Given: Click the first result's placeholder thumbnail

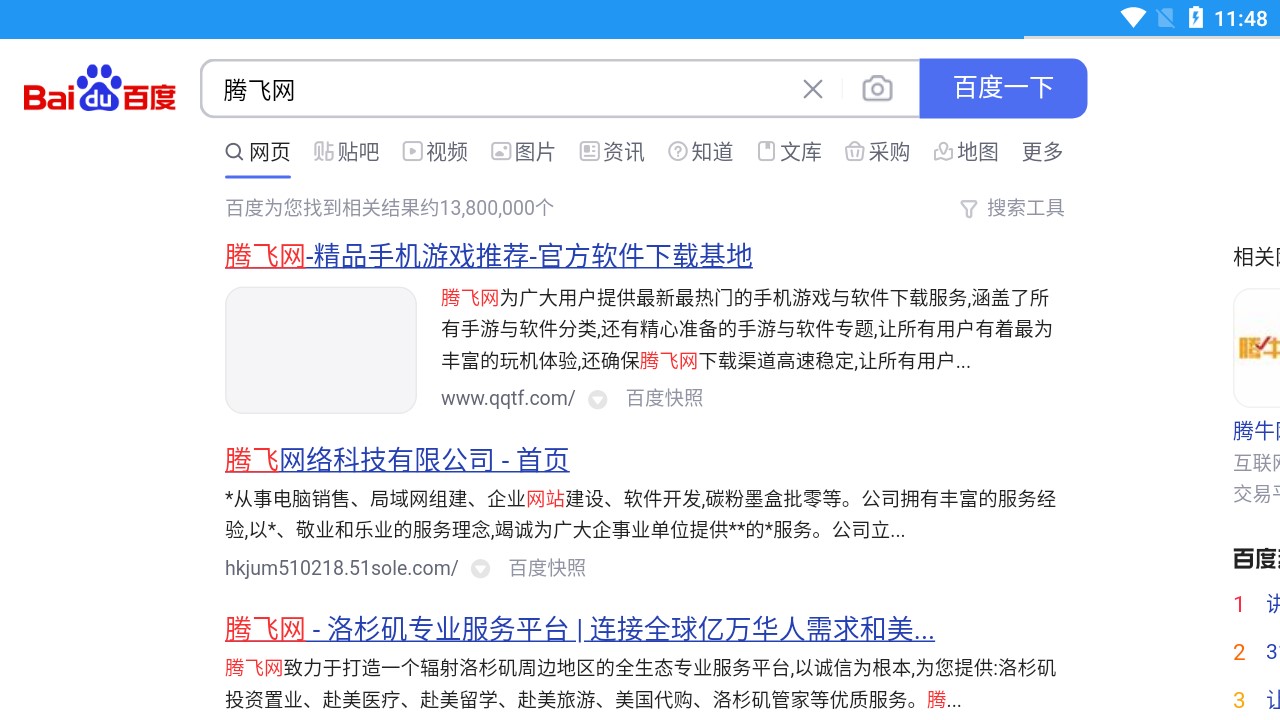Looking at the screenshot, I should pyautogui.click(x=321, y=350).
